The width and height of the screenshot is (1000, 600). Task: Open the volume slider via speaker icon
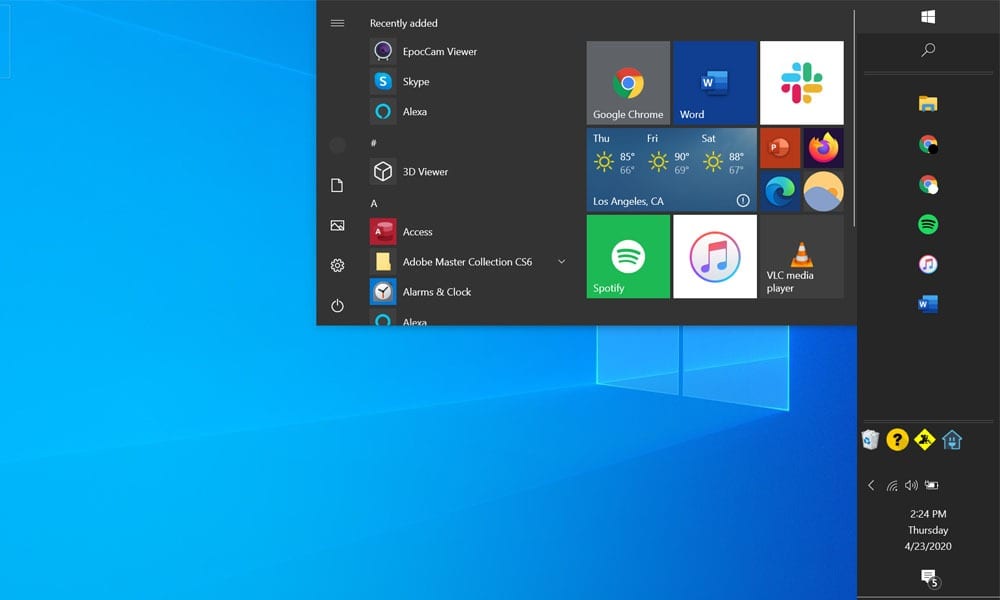click(911, 485)
